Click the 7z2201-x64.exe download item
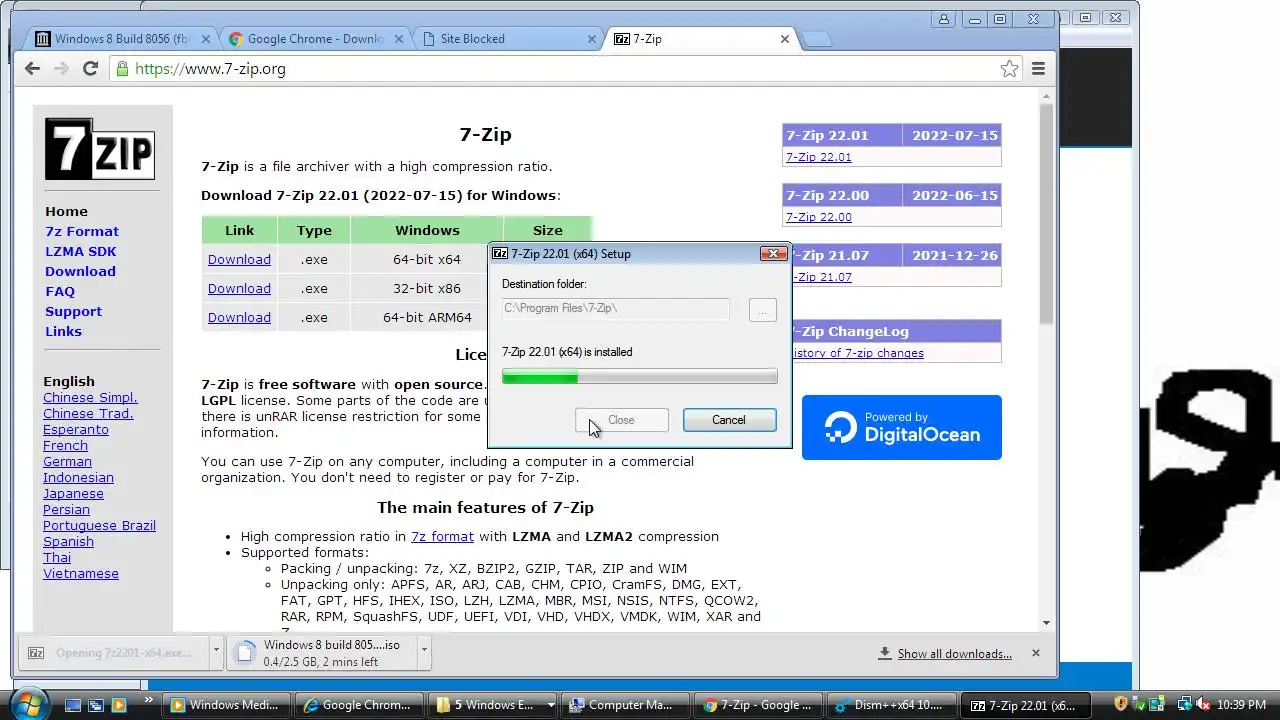The height and width of the screenshot is (720, 1280). [x=113, y=653]
